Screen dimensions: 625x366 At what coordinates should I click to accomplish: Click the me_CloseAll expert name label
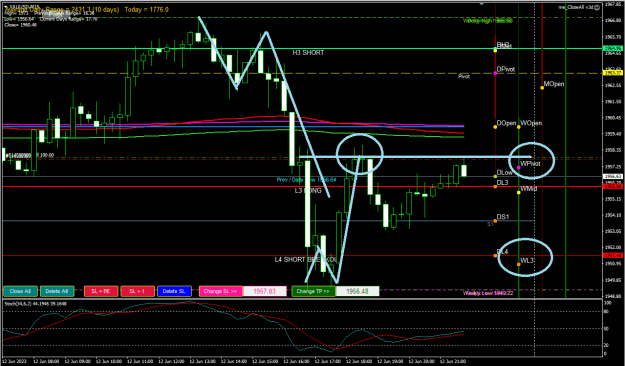point(576,7)
